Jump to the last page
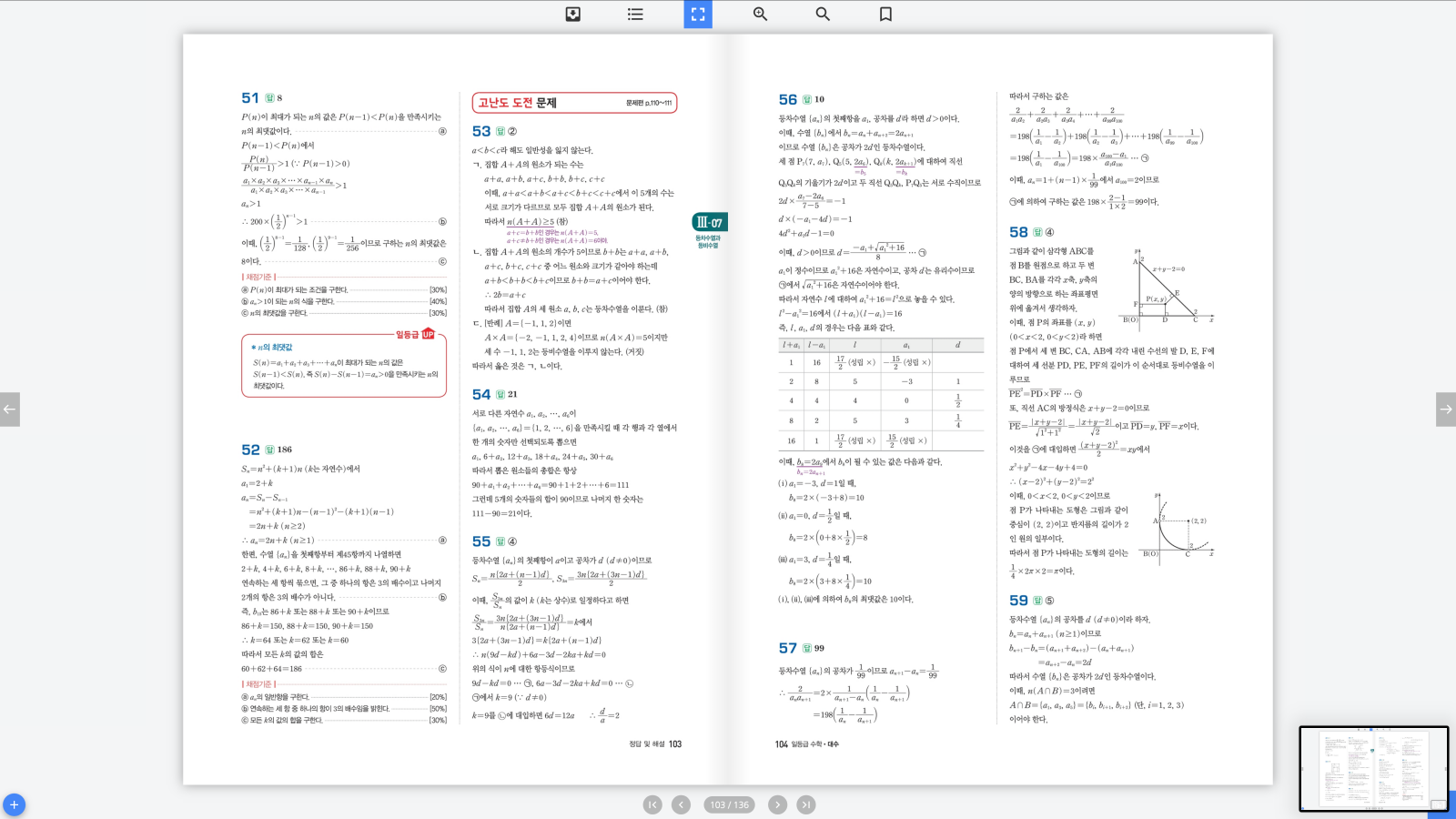 pos(805,804)
